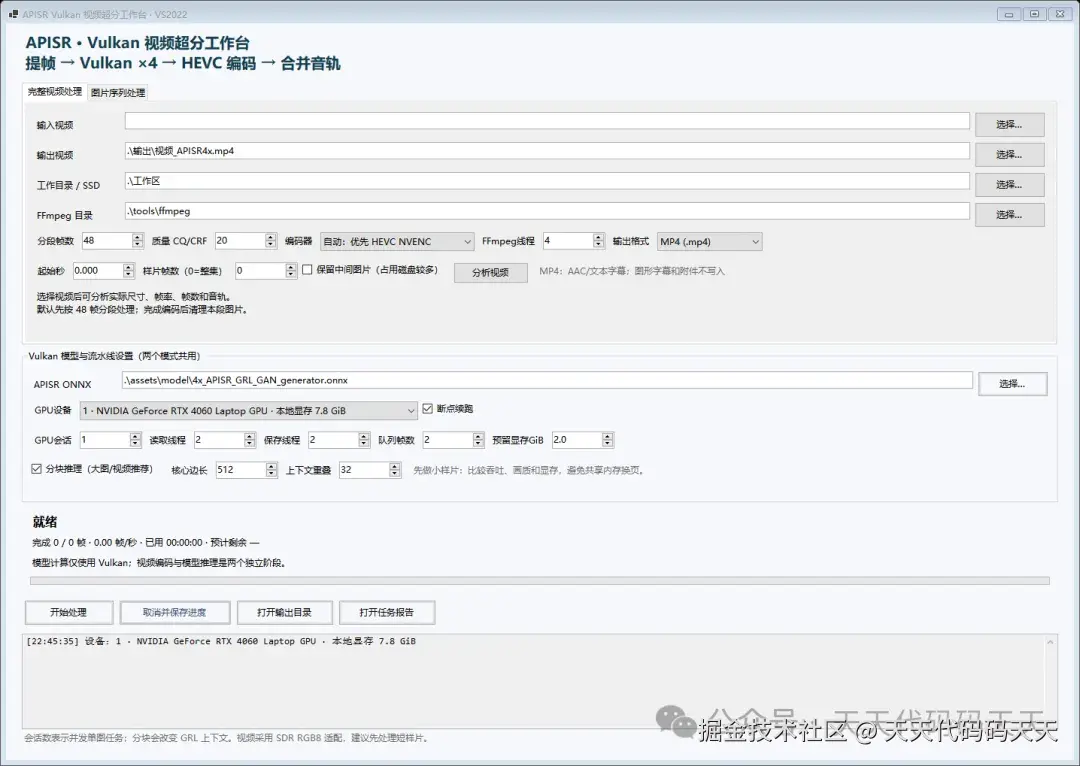
Task: Click the 分段帧数 value field 48
Action: (106, 240)
